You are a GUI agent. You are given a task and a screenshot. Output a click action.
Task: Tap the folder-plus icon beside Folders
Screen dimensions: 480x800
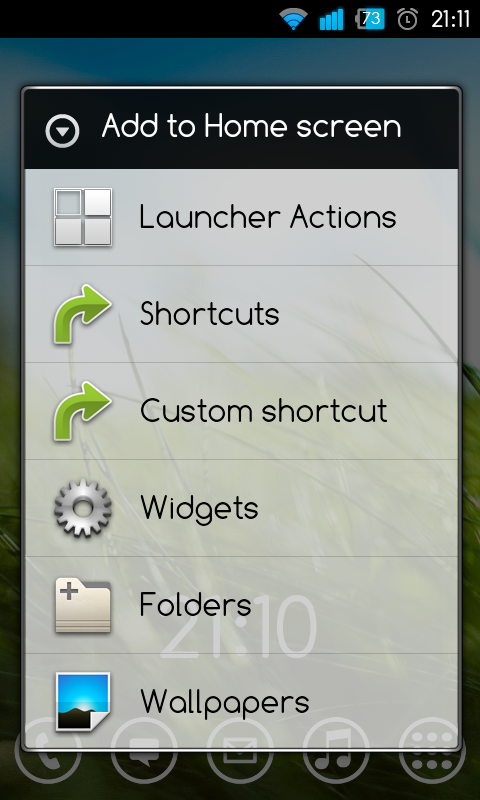tap(83, 605)
